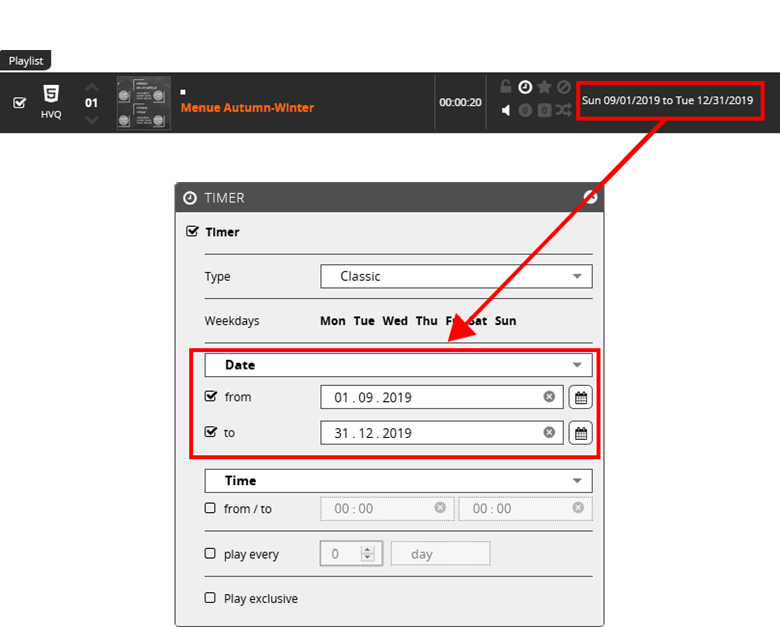The height and width of the screenshot is (627, 780).
Task: Open calendar picker for the from date
Action: pyautogui.click(x=581, y=397)
